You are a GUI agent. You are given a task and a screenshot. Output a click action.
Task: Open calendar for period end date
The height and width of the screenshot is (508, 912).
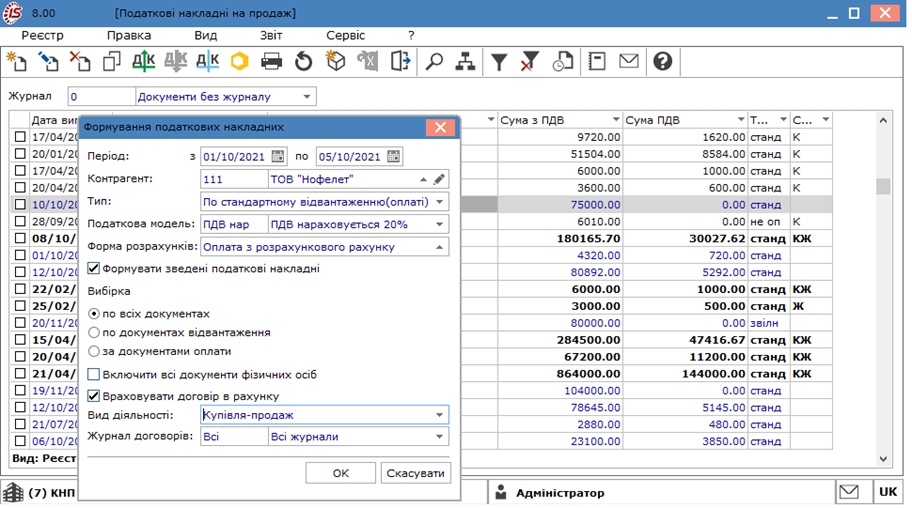394,157
